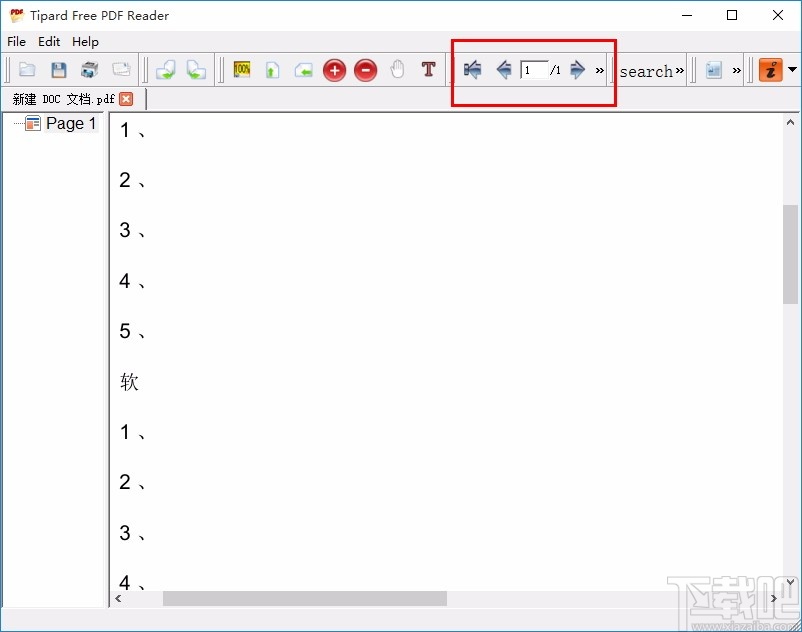Open the dropdown arrow beside the info icon

(792, 69)
